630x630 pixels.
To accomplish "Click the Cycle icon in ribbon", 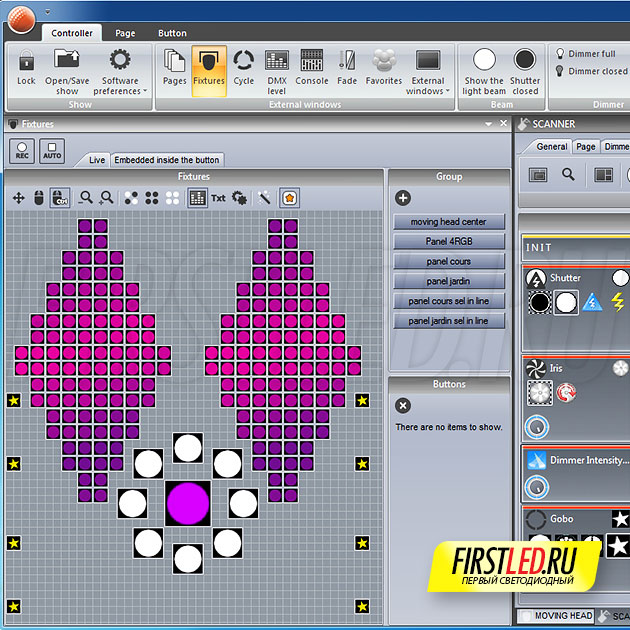I will pos(243,70).
